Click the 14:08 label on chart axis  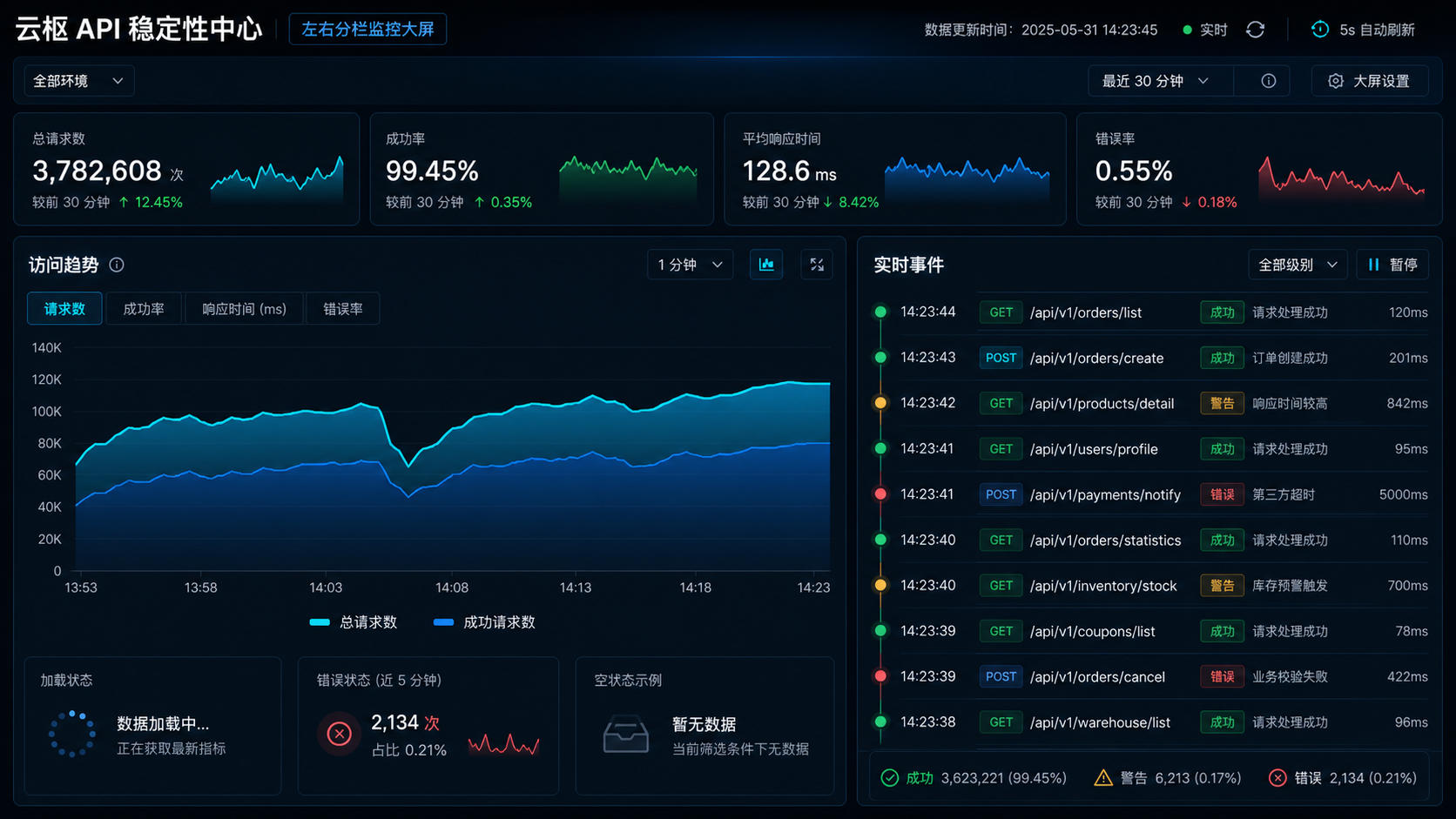tap(451, 587)
